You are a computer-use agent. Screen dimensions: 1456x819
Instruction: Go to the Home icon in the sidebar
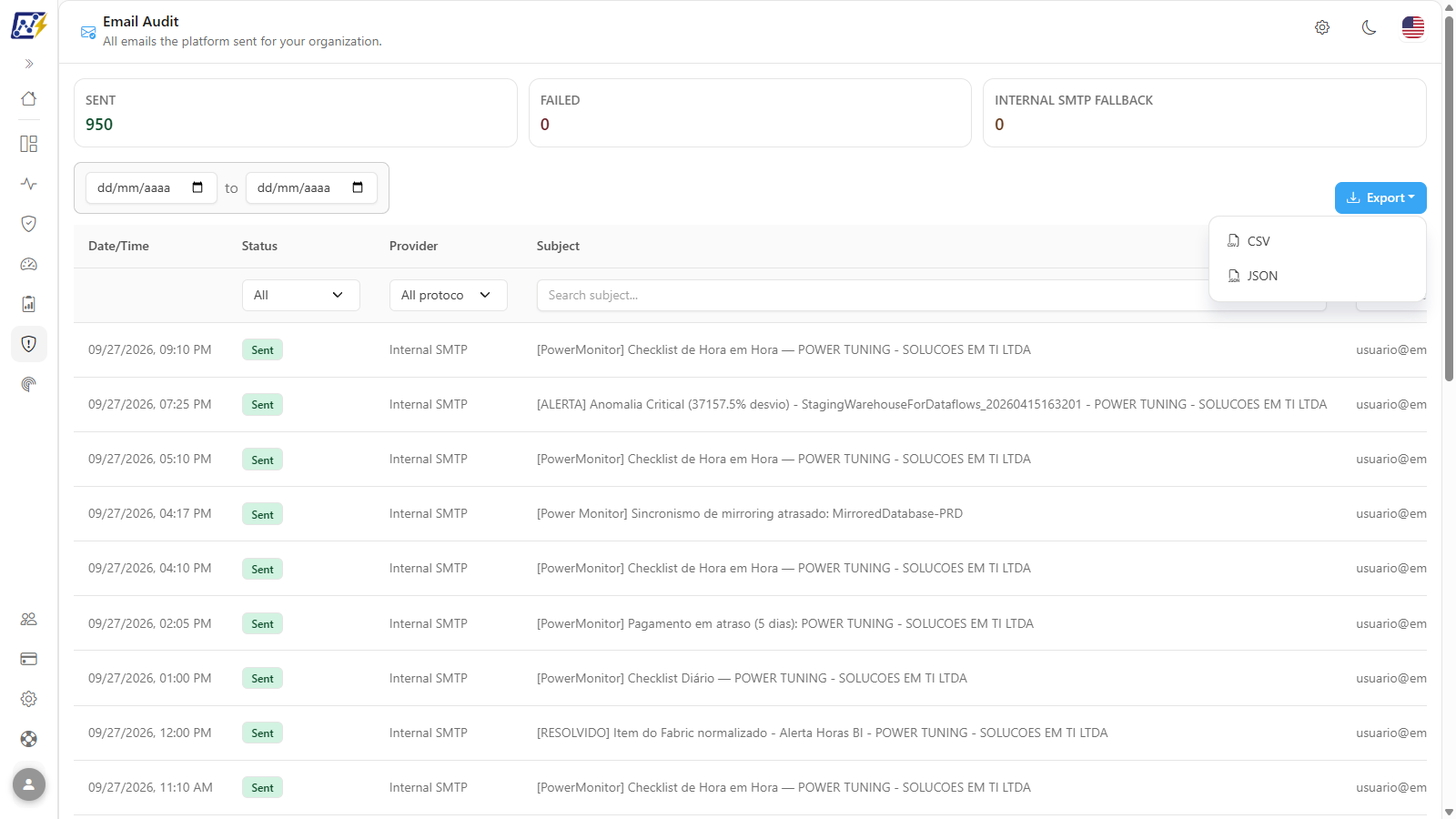(x=29, y=98)
